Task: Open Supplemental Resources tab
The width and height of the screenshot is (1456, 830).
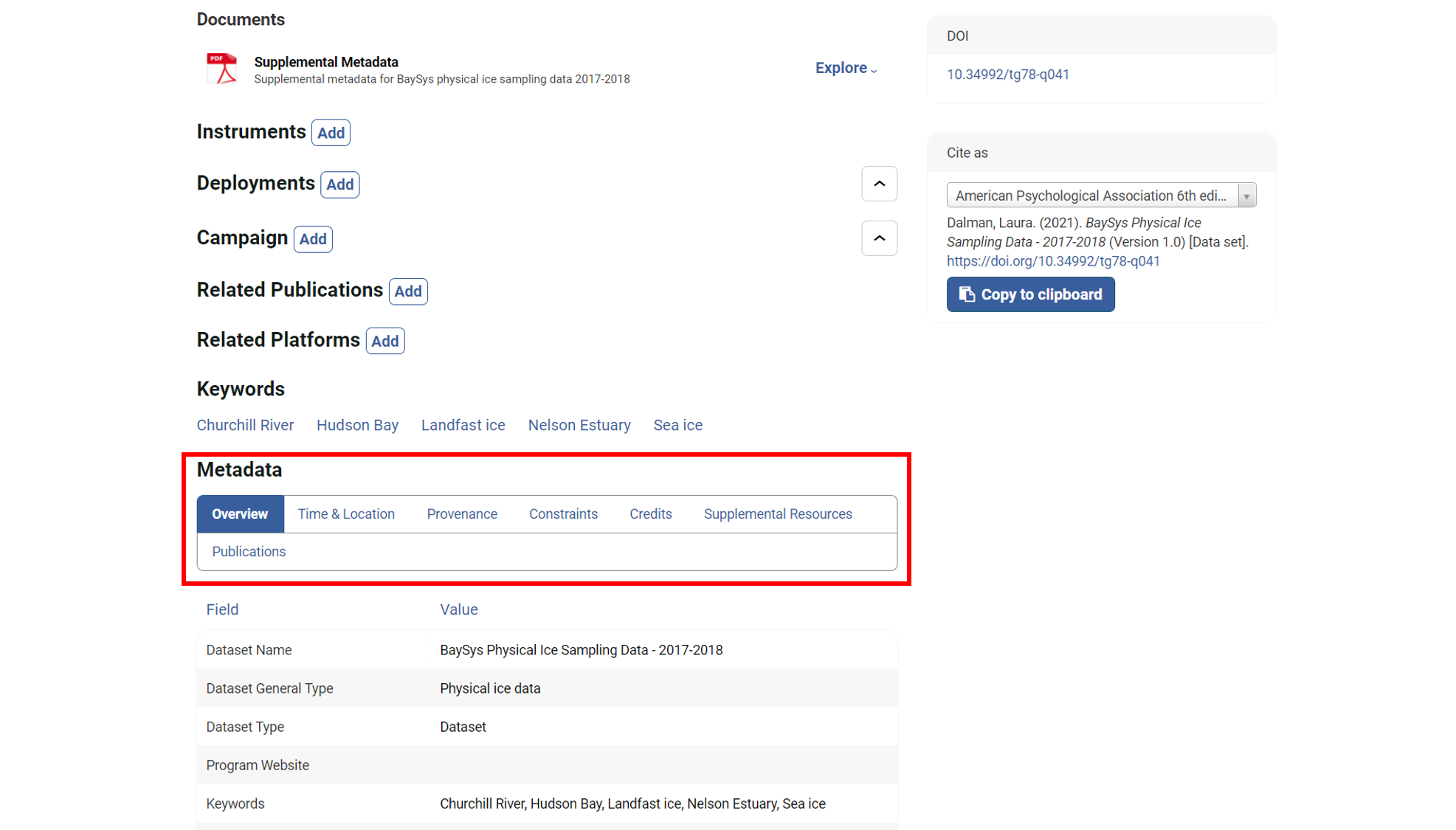Action: (x=778, y=514)
